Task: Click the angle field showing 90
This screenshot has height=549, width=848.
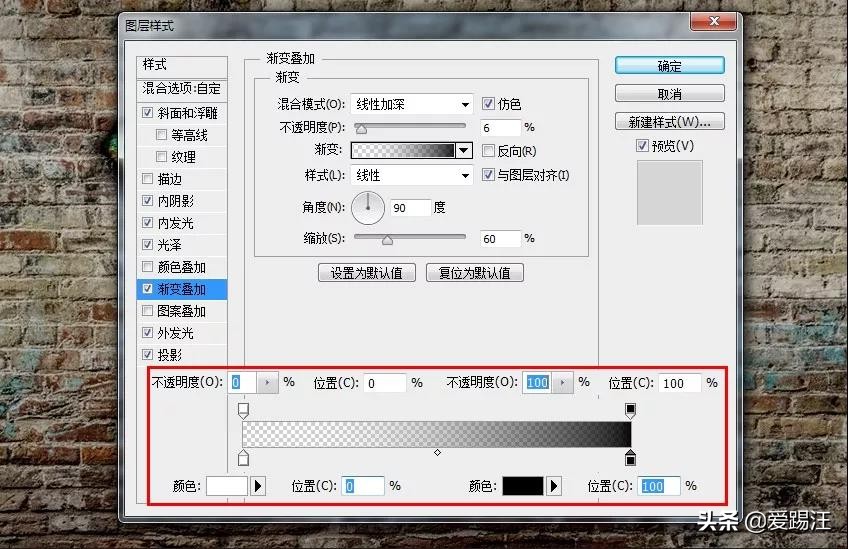Action: 410,208
